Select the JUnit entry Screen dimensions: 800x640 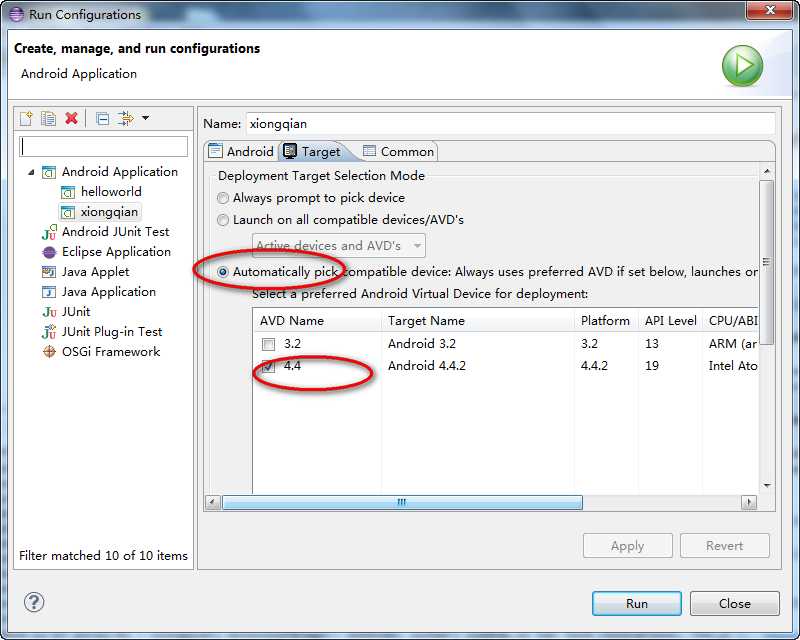tap(76, 311)
